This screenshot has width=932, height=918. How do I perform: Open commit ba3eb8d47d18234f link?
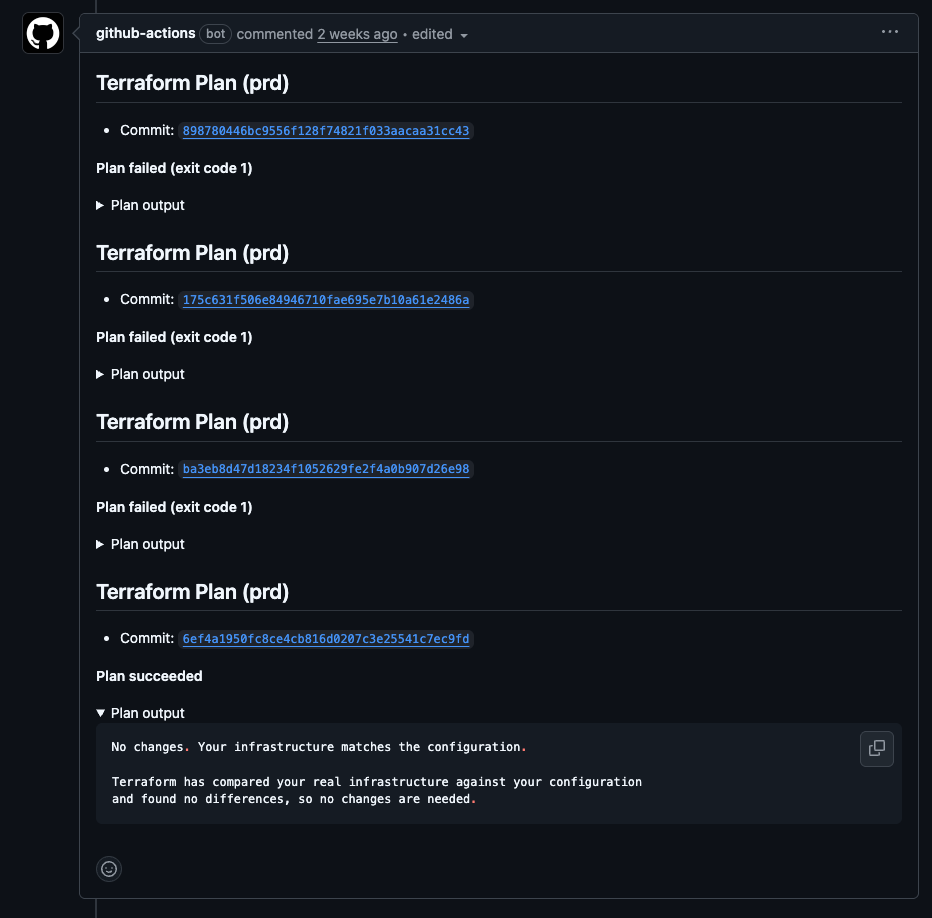[325, 469]
